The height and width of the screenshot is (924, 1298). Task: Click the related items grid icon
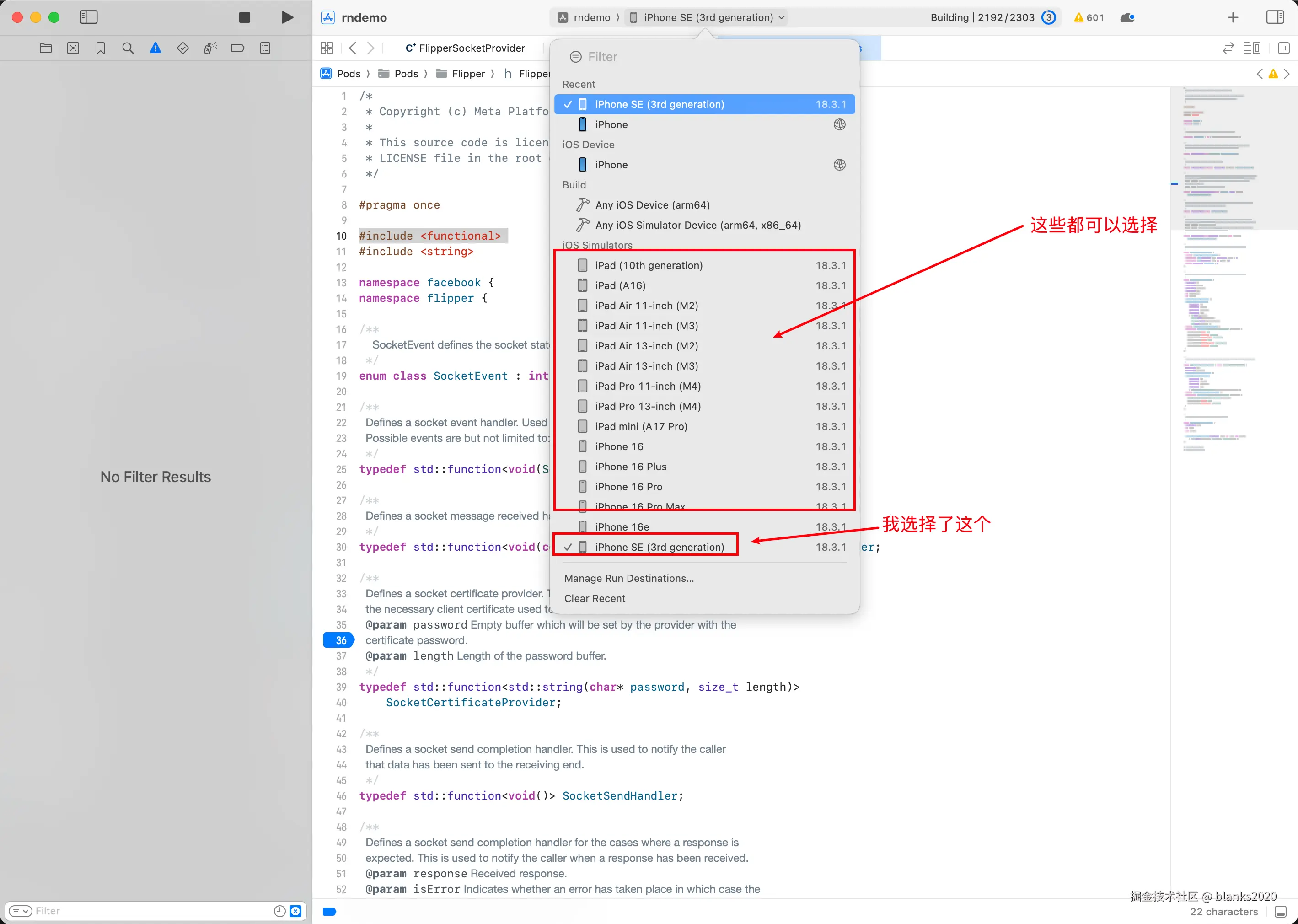(327, 48)
